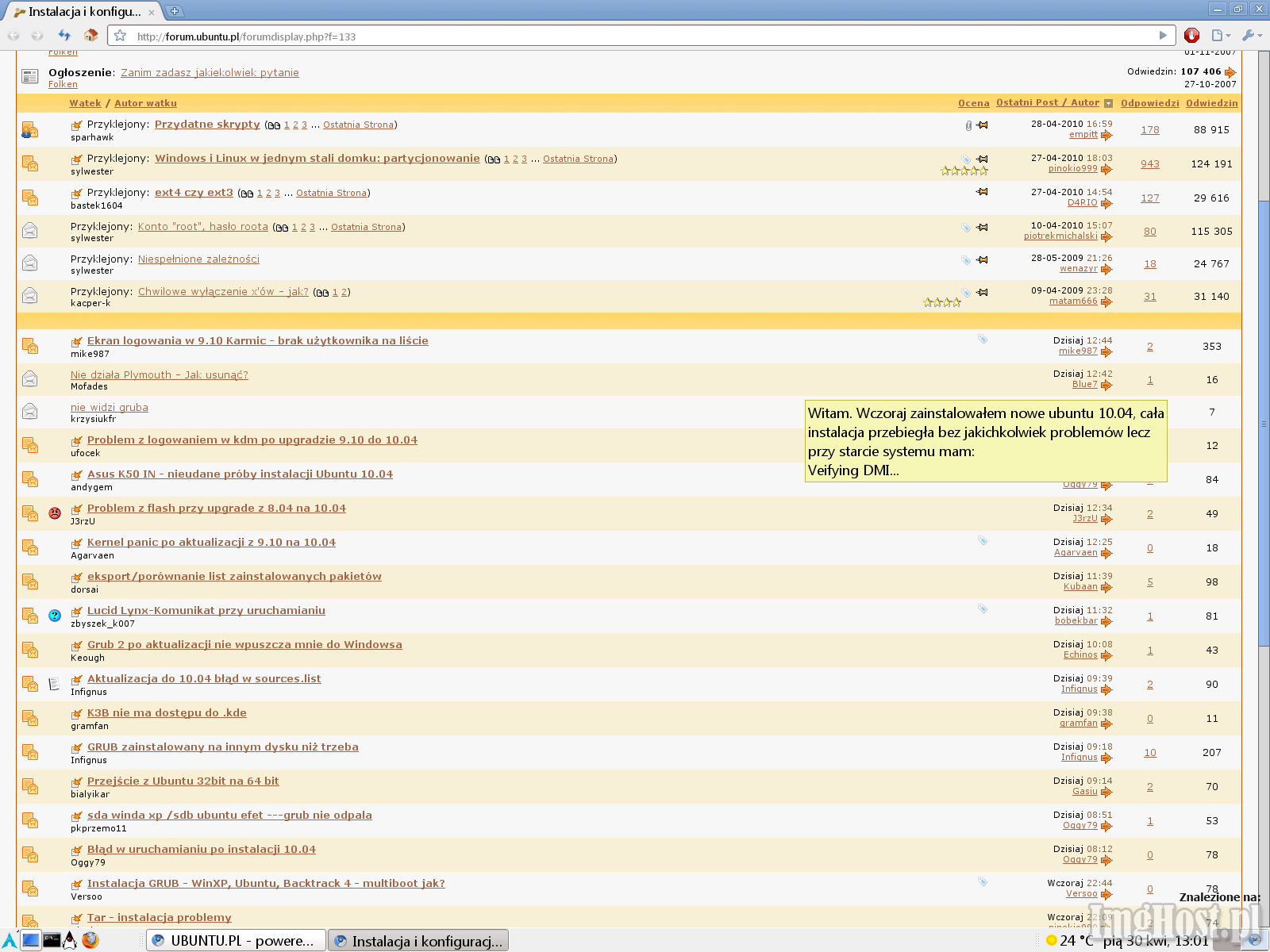Reload the page with the refresh icon
Screen dimensions: 1270x952
tap(65, 36)
